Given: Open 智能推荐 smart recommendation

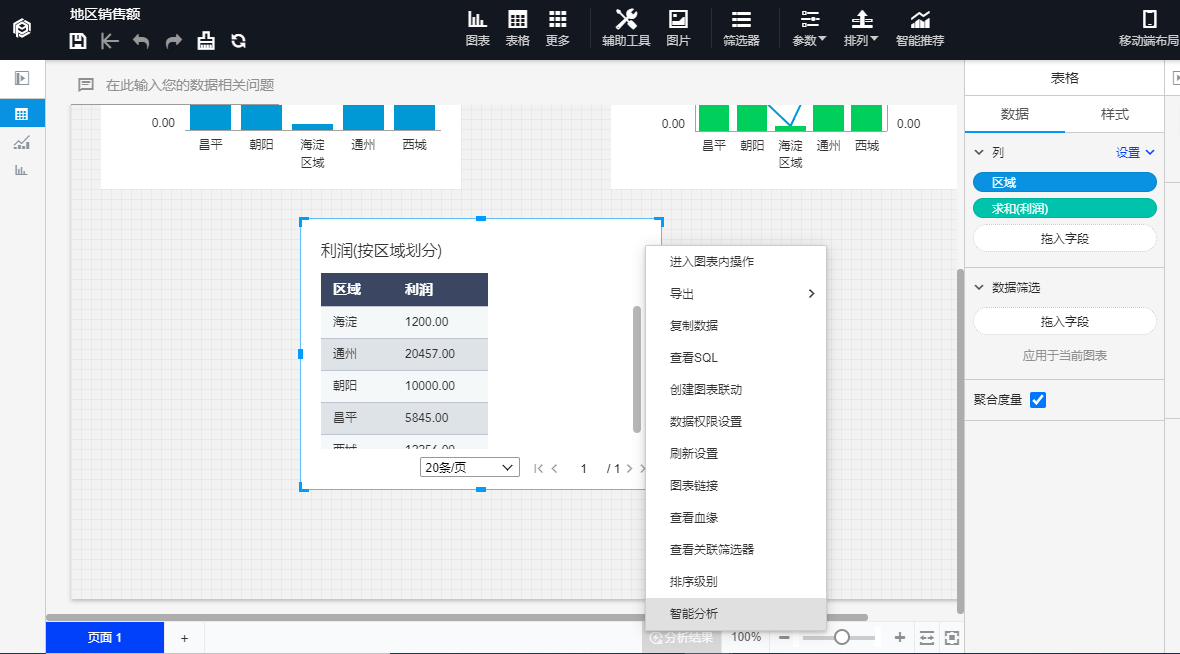Looking at the screenshot, I should point(919,28).
